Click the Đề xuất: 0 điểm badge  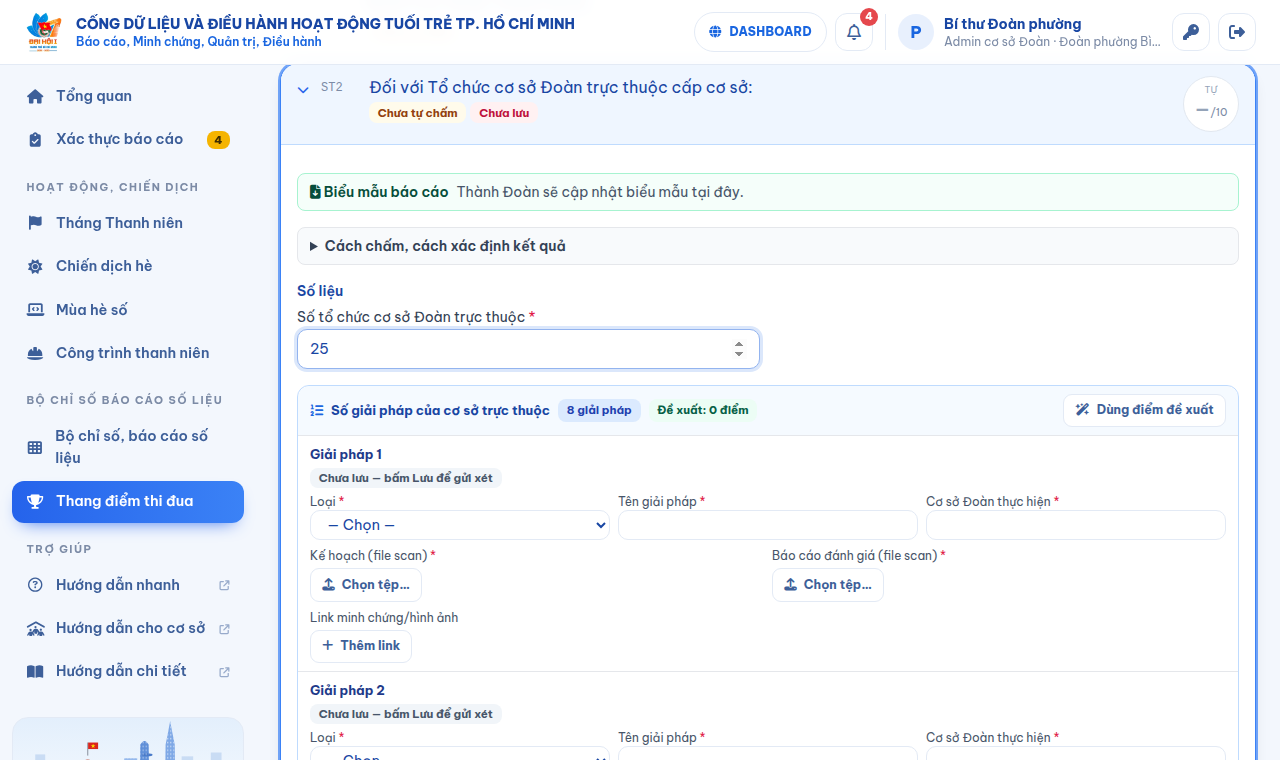(703, 410)
